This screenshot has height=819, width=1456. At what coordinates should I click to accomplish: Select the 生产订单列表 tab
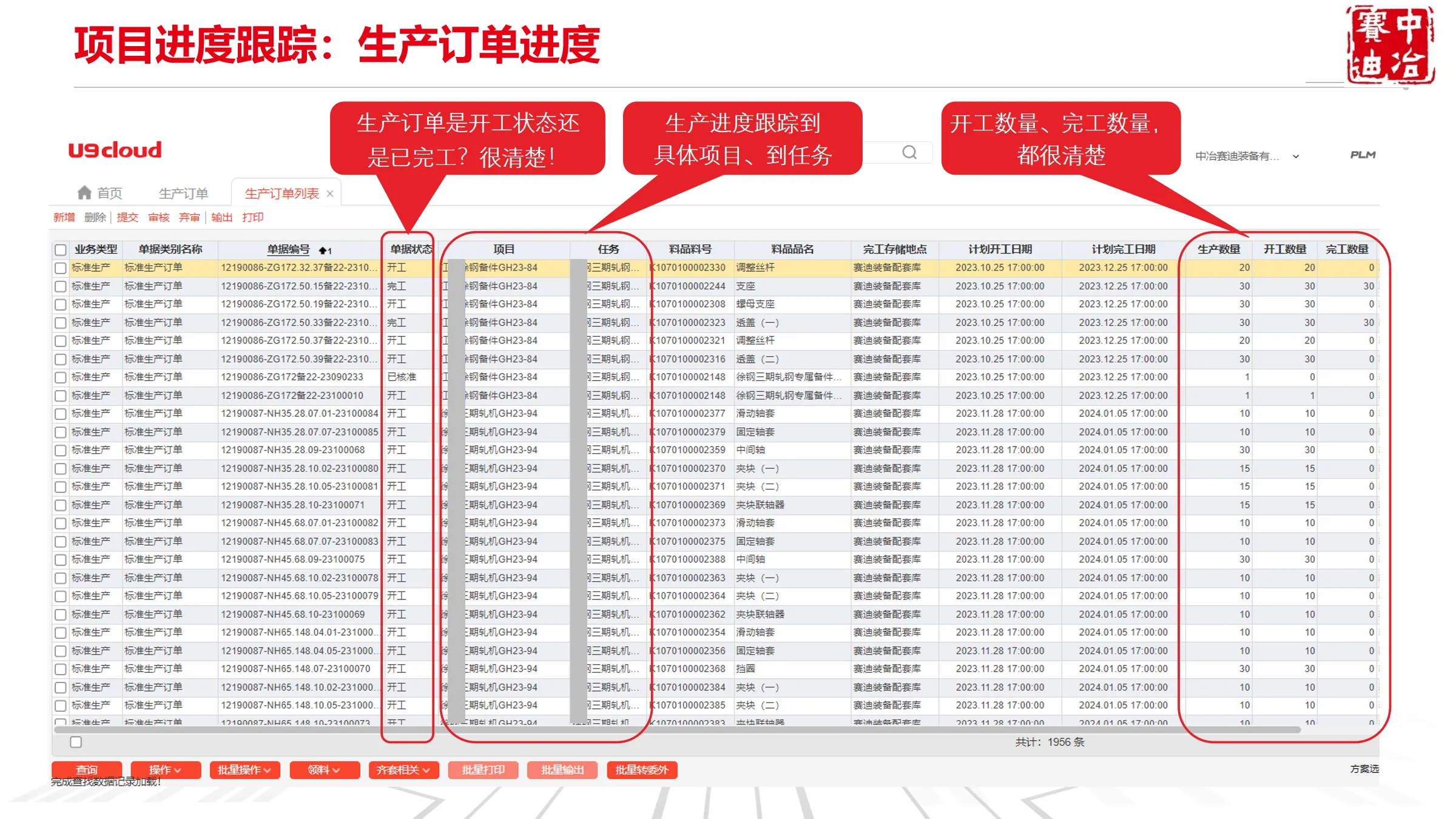point(282,194)
